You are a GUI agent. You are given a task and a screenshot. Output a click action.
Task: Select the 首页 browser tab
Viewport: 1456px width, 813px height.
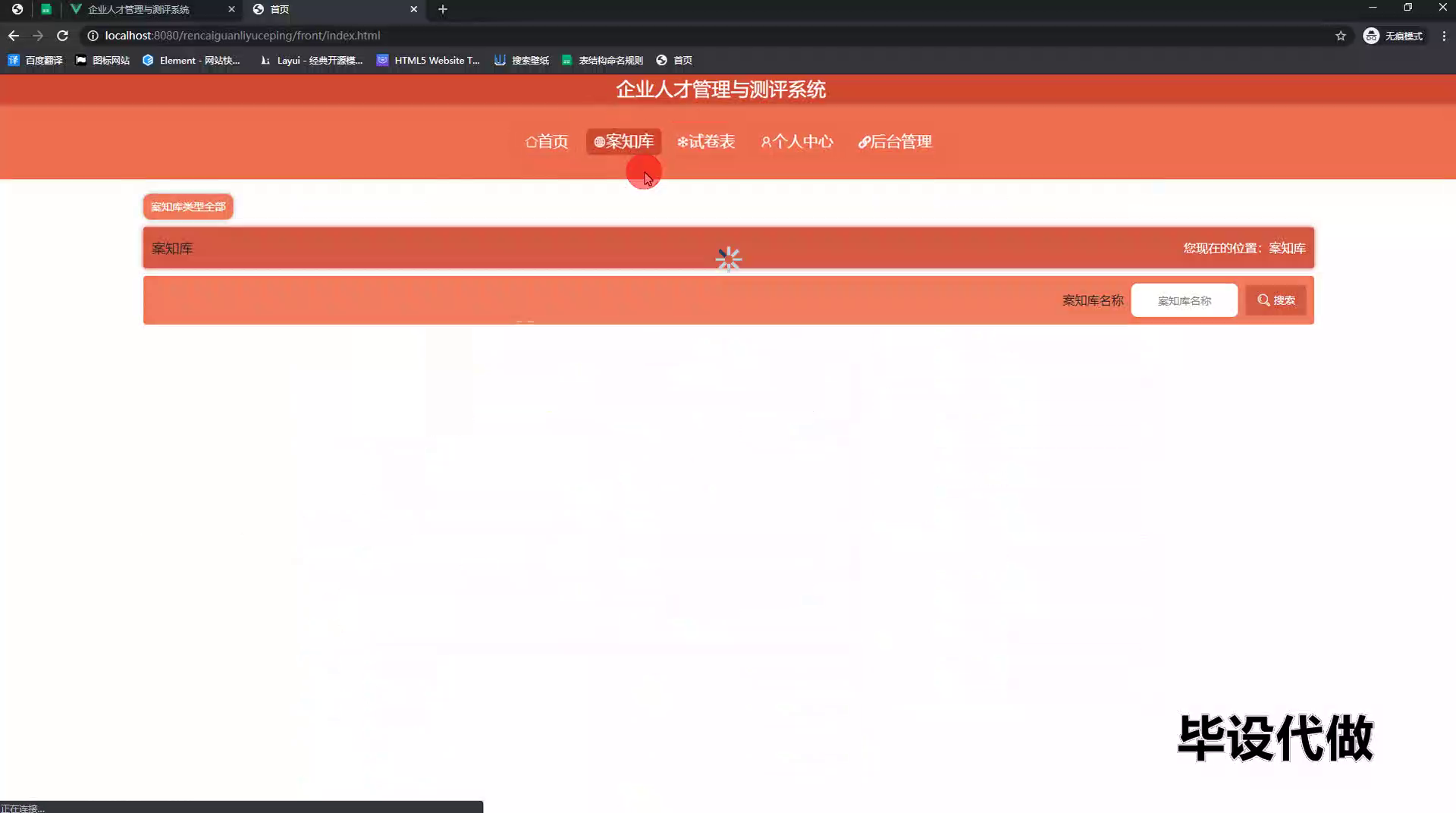point(334,9)
